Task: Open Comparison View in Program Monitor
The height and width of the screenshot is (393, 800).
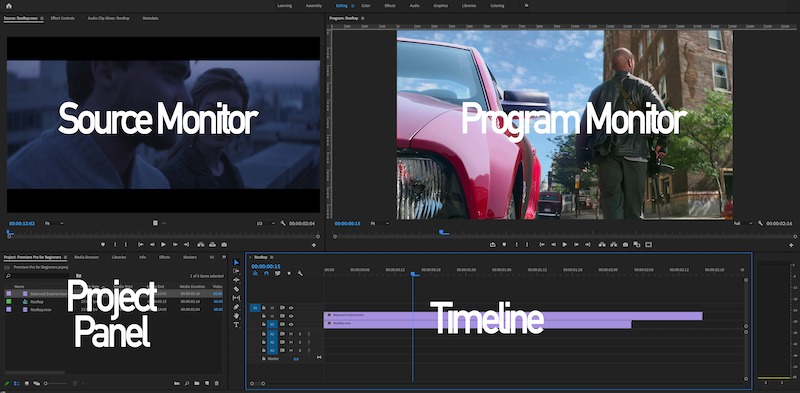Action: [x=637, y=244]
